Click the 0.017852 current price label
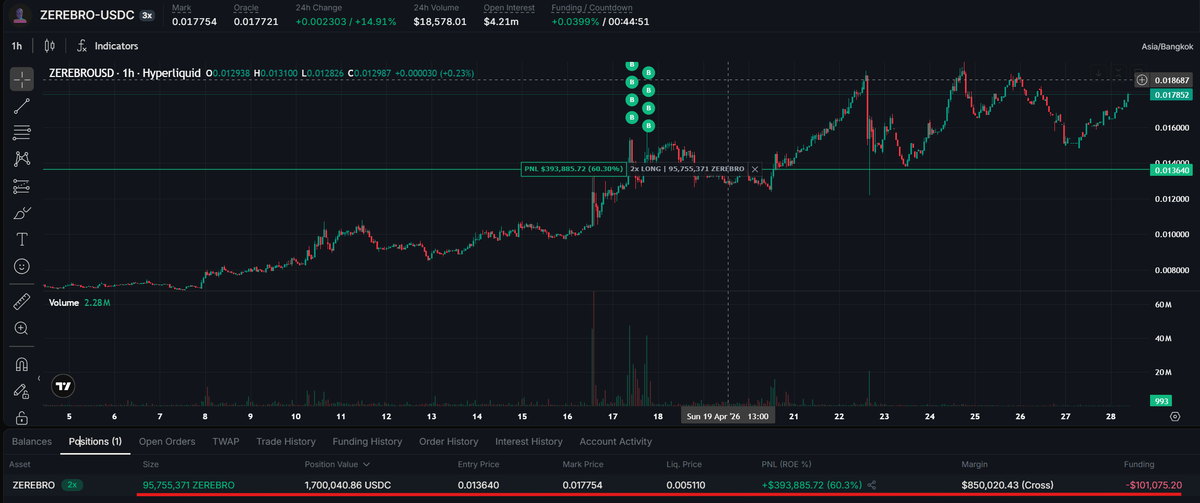1200x503 pixels. pyautogui.click(x=1170, y=95)
